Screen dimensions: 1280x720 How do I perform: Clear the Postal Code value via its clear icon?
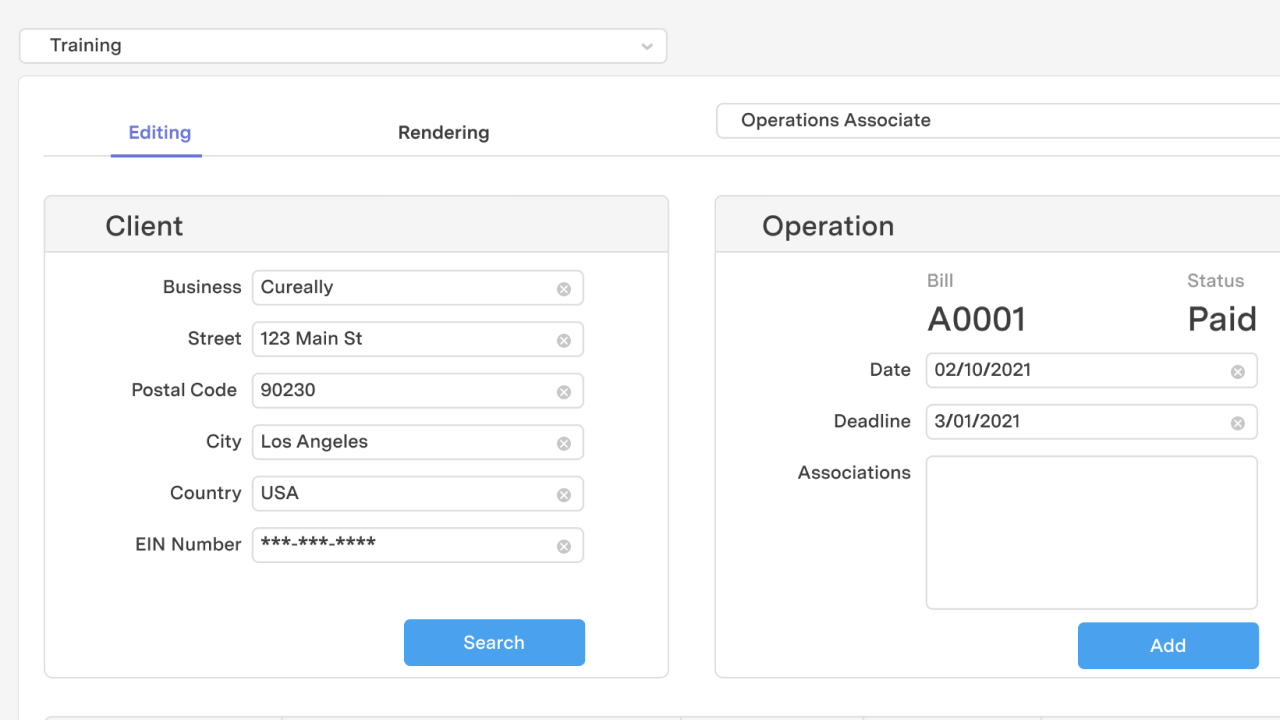click(565, 390)
